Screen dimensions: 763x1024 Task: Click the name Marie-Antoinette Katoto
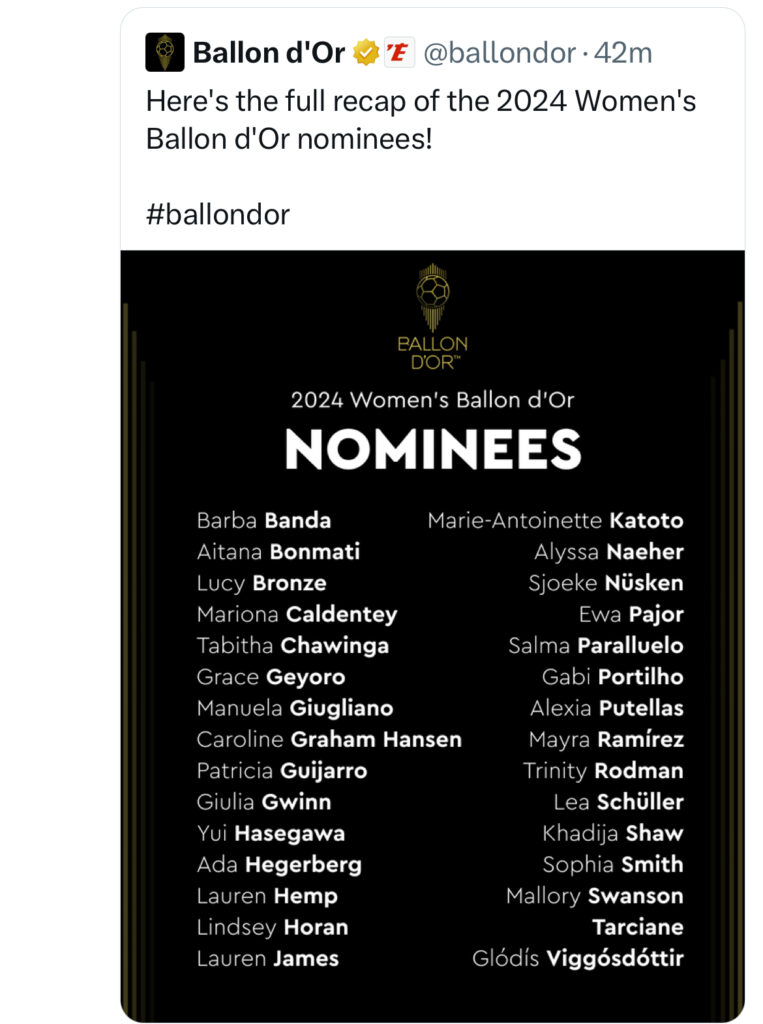555,520
